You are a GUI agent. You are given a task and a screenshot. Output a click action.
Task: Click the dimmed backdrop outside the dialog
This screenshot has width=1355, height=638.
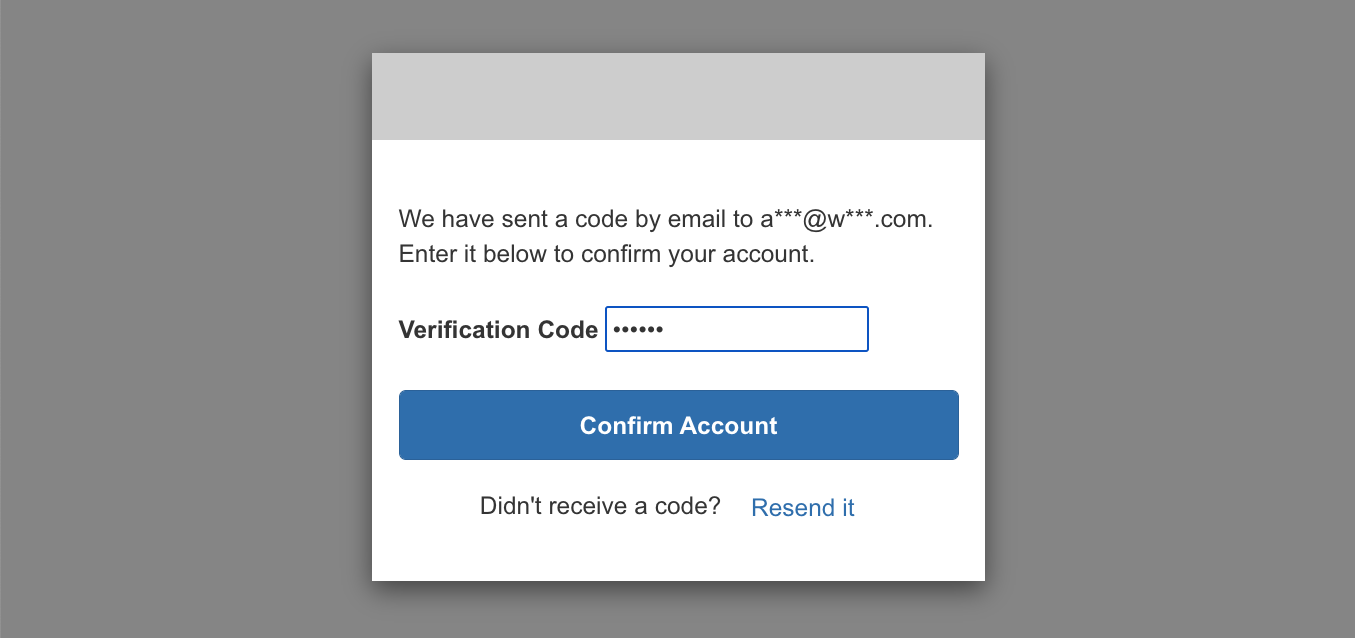[x=180, y=320]
